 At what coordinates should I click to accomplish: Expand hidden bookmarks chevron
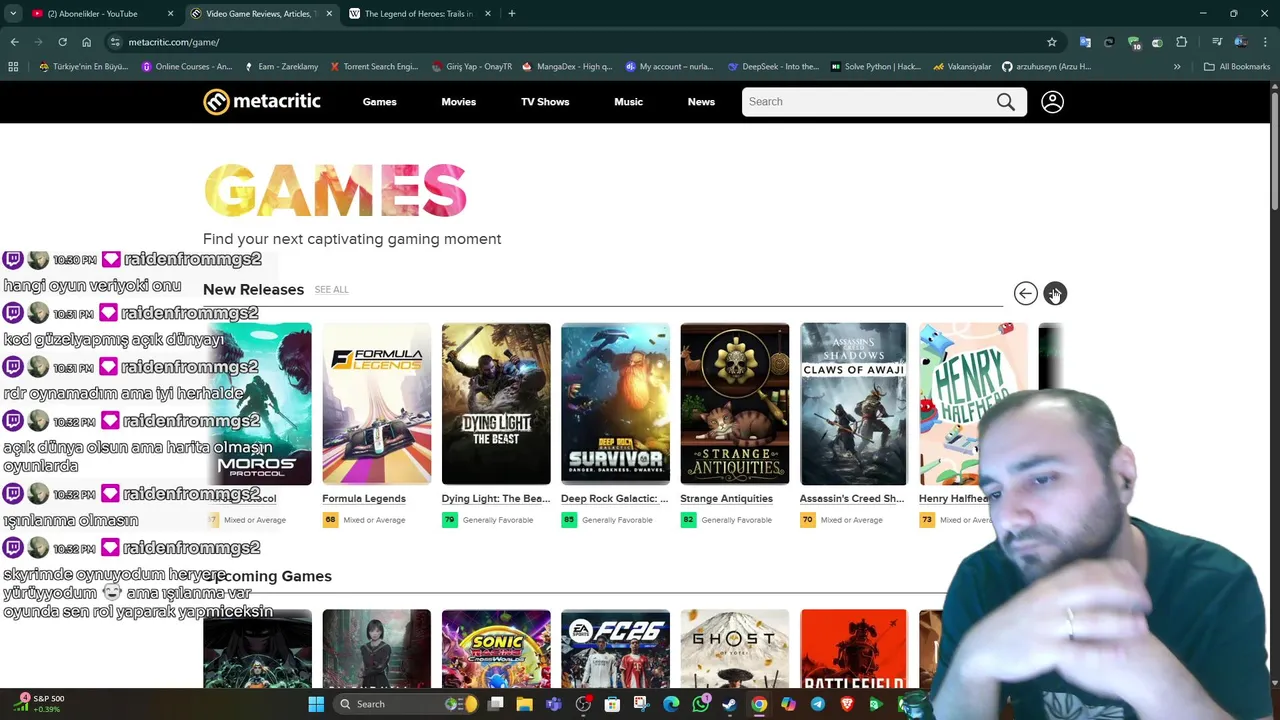point(1177,67)
